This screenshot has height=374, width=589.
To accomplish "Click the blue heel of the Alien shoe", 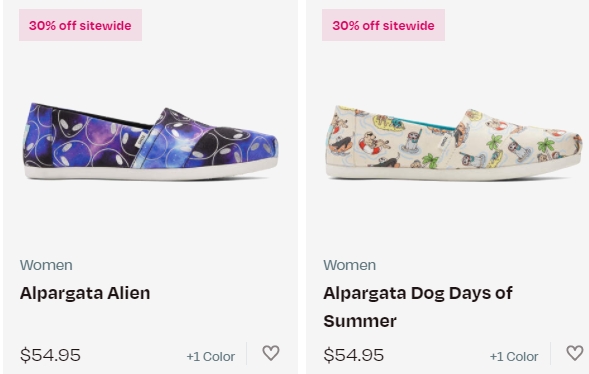I will pyautogui.click(x=36, y=135).
